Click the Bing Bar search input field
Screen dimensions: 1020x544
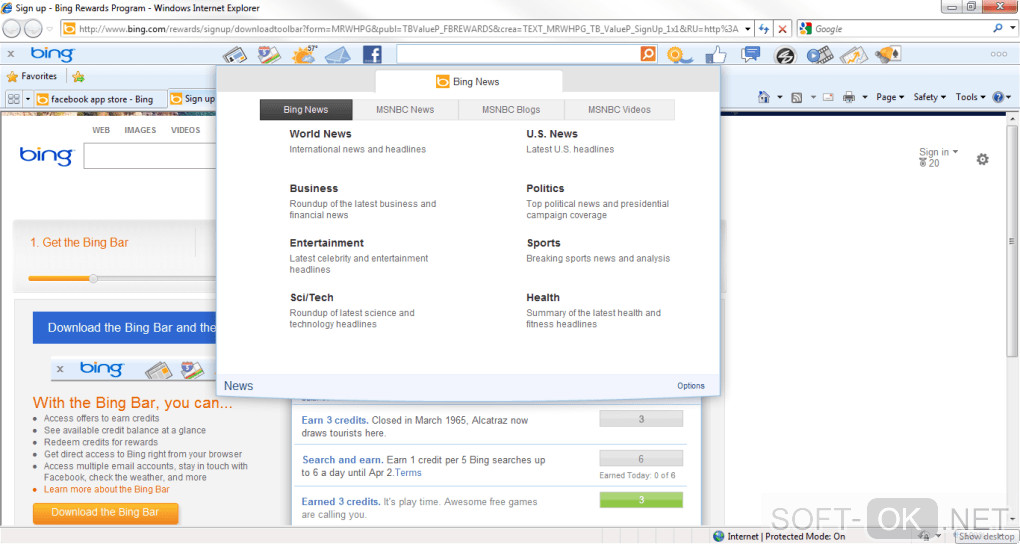tap(518, 54)
